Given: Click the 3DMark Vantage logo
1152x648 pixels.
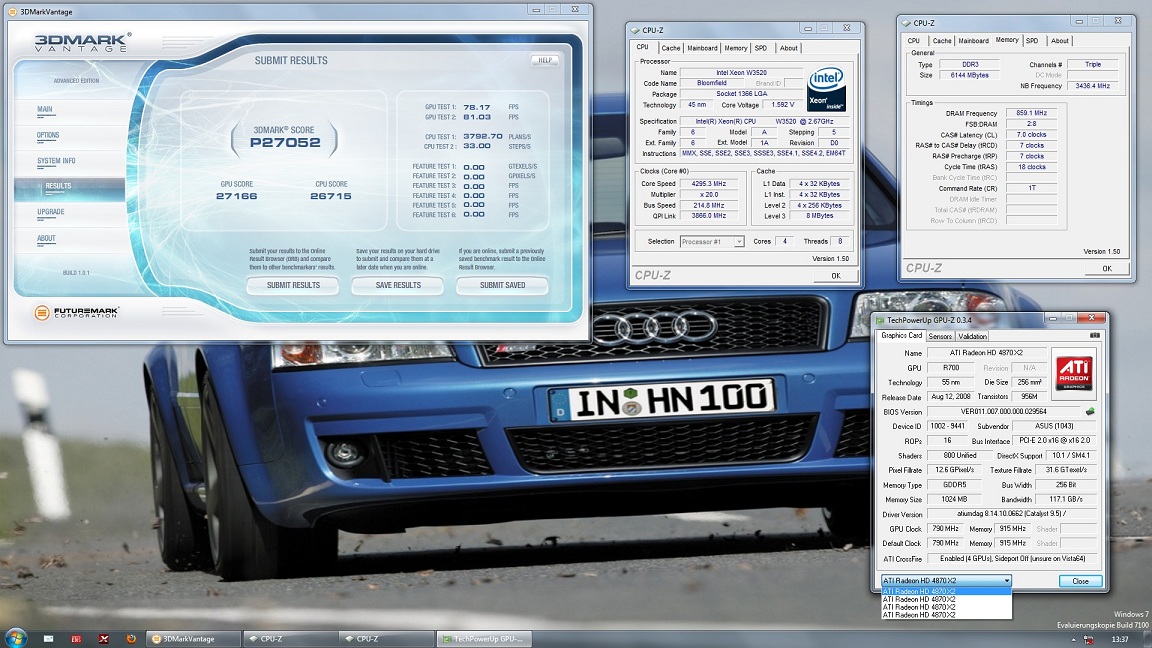Looking at the screenshot, I should point(82,42).
